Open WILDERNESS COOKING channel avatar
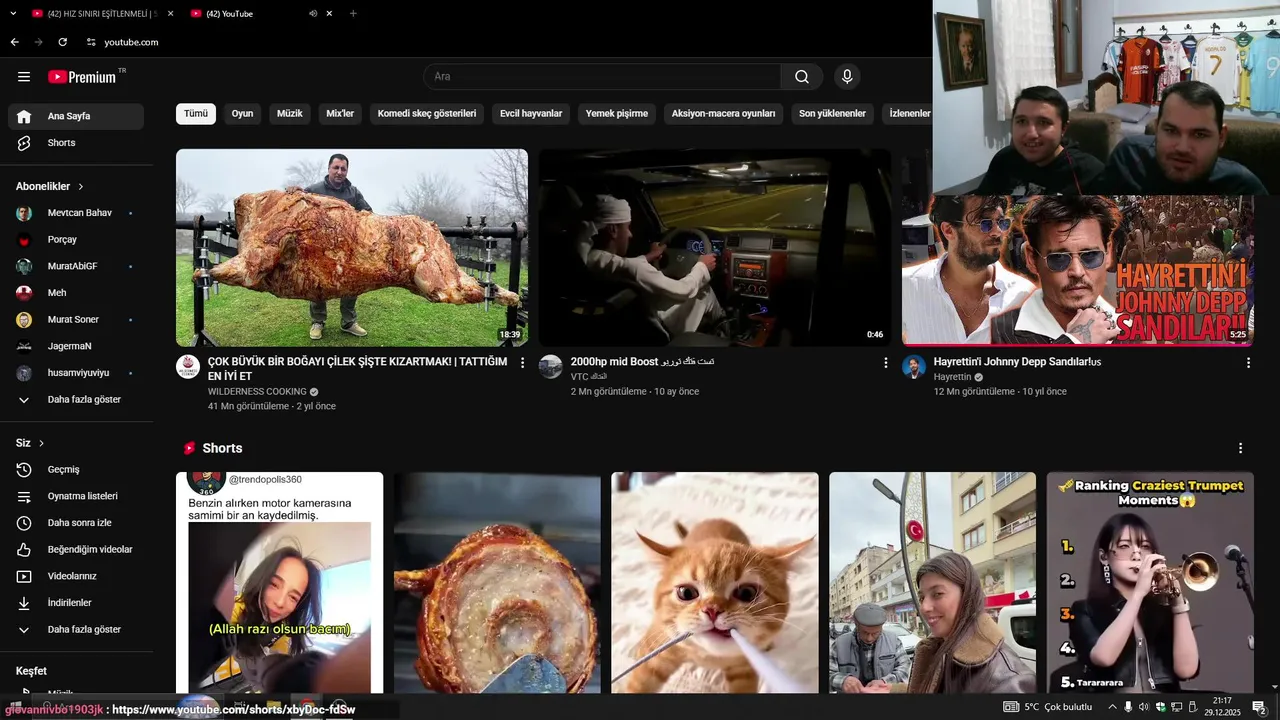Image resolution: width=1280 pixels, height=720 pixels. click(188, 367)
